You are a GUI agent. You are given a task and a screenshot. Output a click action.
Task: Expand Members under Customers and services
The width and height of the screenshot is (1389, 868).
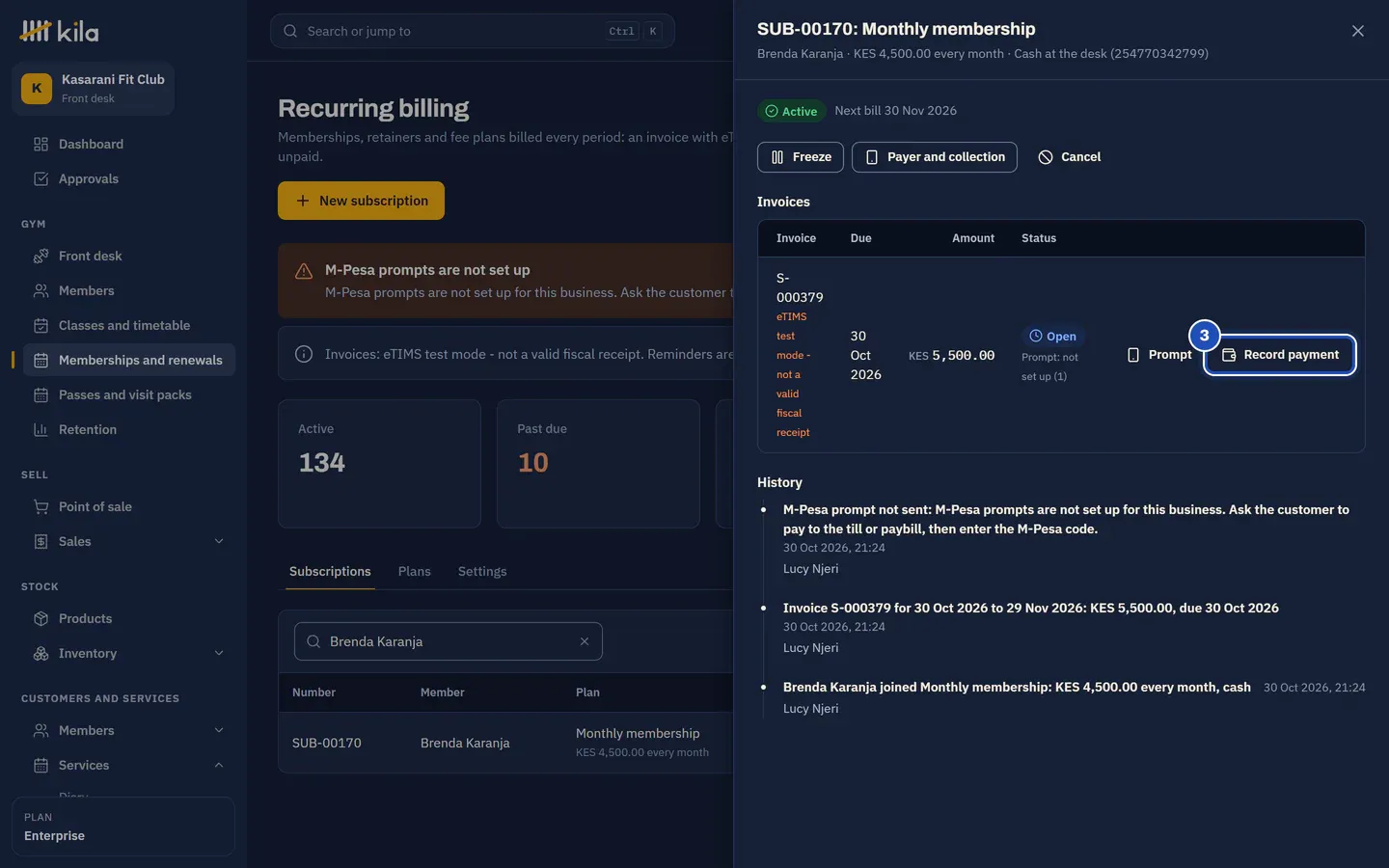(x=128, y=730)
